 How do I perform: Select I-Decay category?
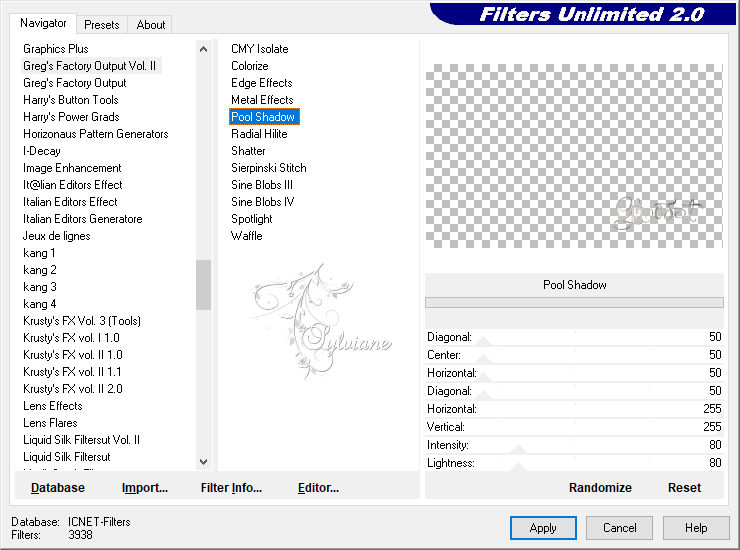point(42,151)
